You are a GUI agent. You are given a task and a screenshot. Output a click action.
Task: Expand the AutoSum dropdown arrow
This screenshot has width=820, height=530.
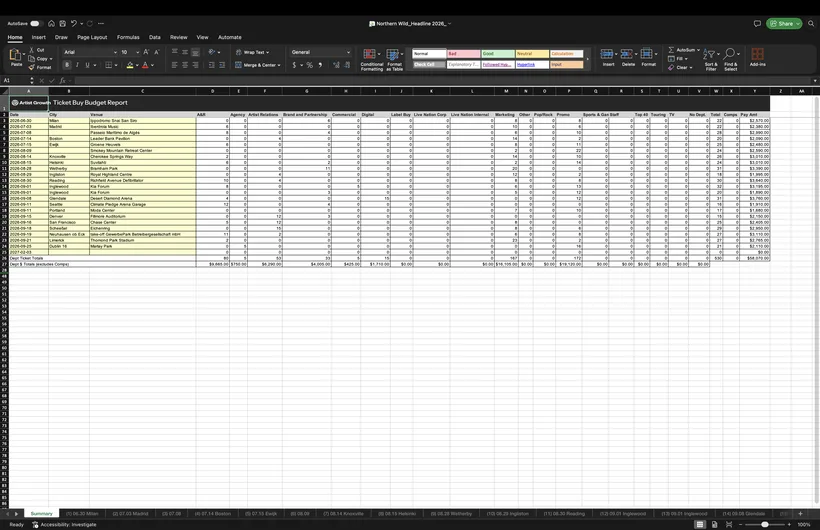[698, 50]
